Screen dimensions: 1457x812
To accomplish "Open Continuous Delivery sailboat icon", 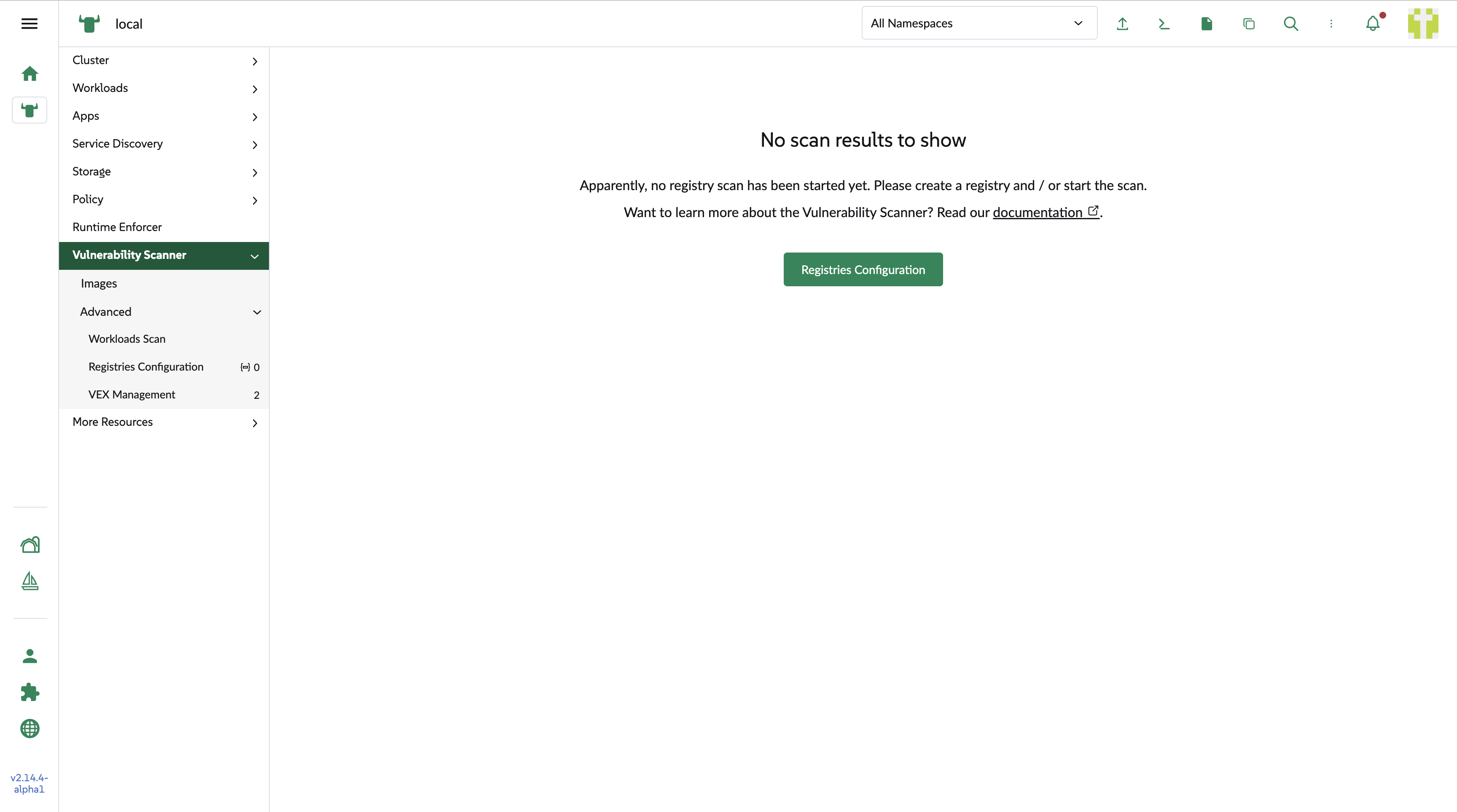I will 30,581.
